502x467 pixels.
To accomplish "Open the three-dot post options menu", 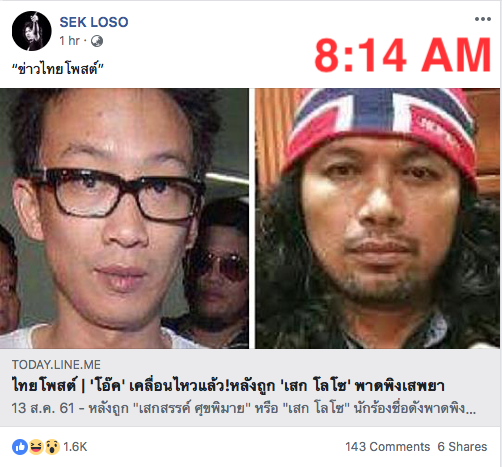I will pyautogui.click(x=483, y=19).
